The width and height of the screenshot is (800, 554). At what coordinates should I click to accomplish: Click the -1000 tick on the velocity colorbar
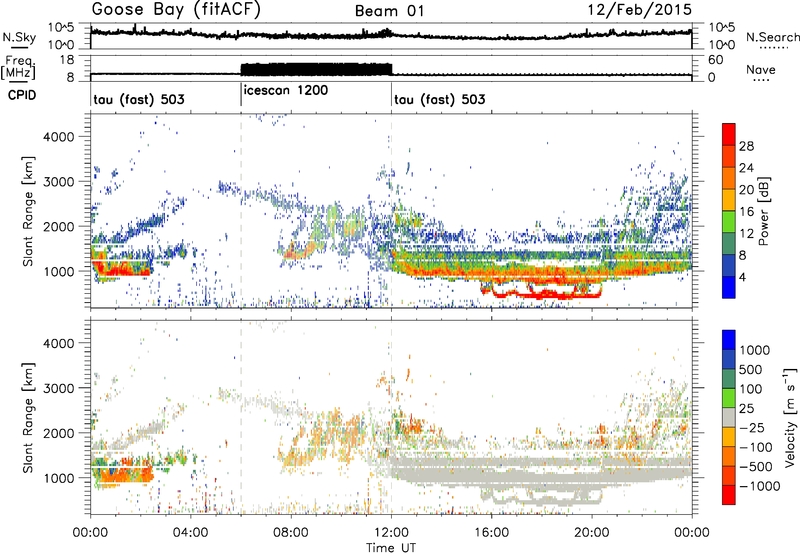tap(759, 486)
